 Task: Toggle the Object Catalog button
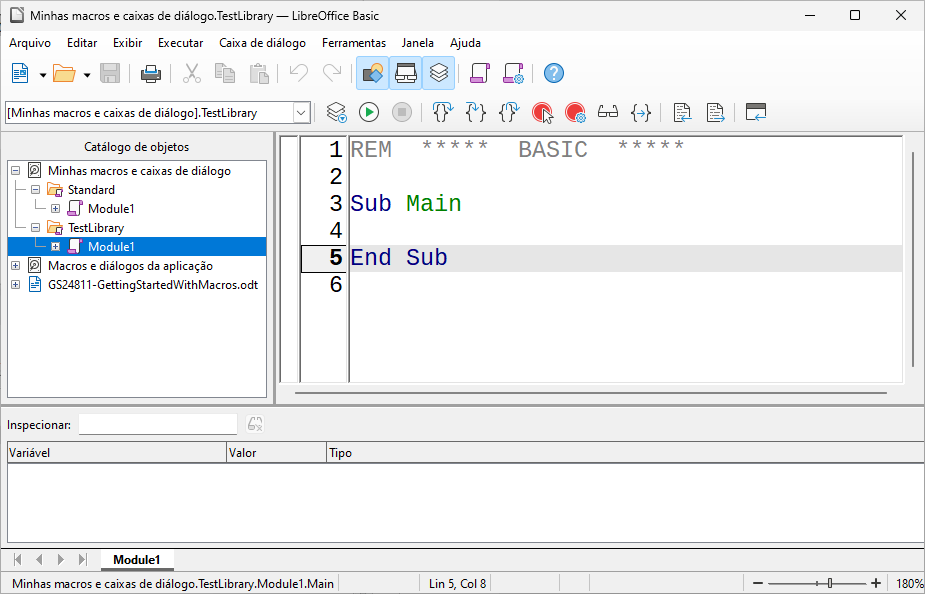pyautogui.click(x=372, y=73)
